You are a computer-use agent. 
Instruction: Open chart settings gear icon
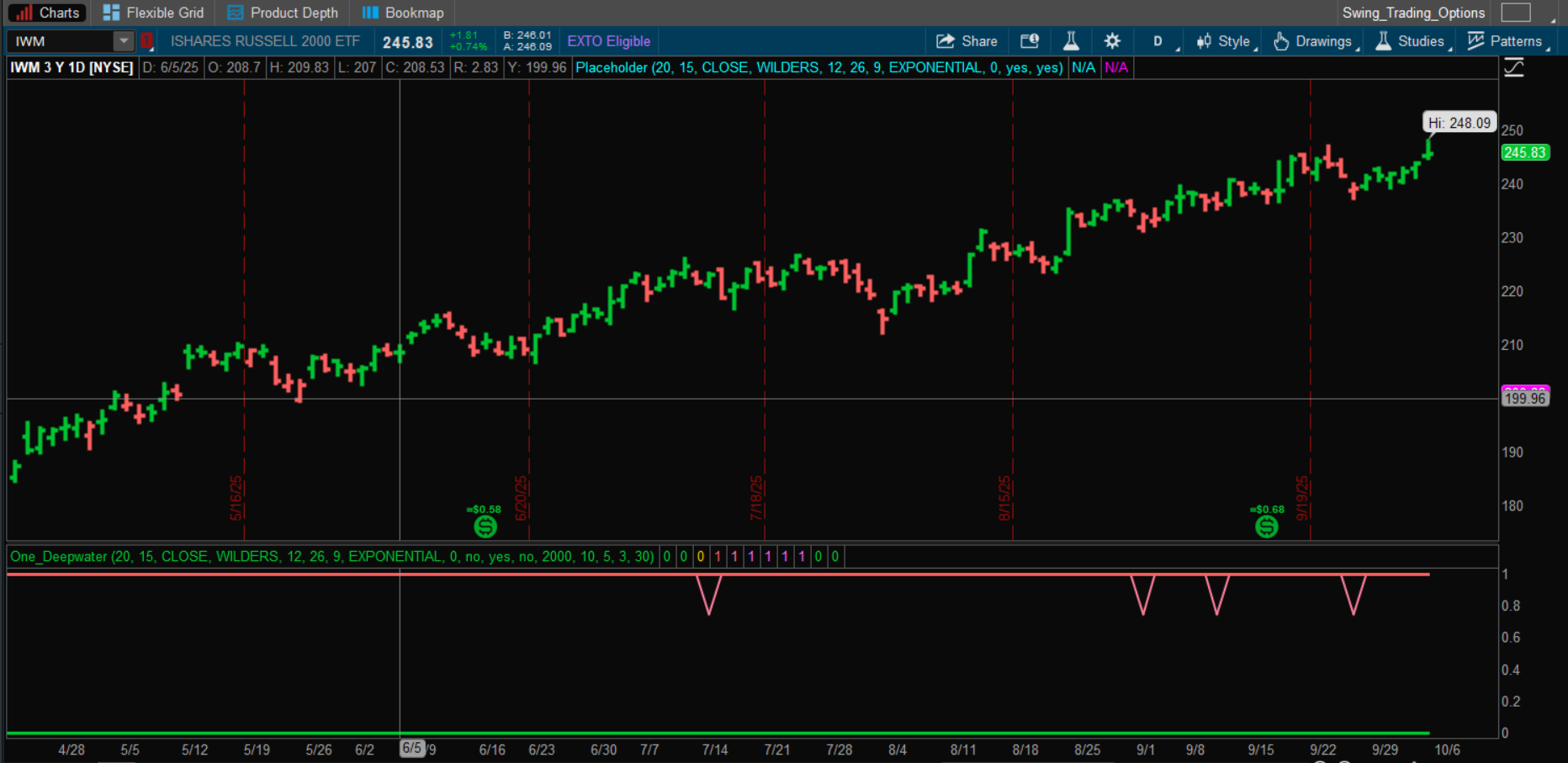pyautogui.click(x=1112, y=41)
